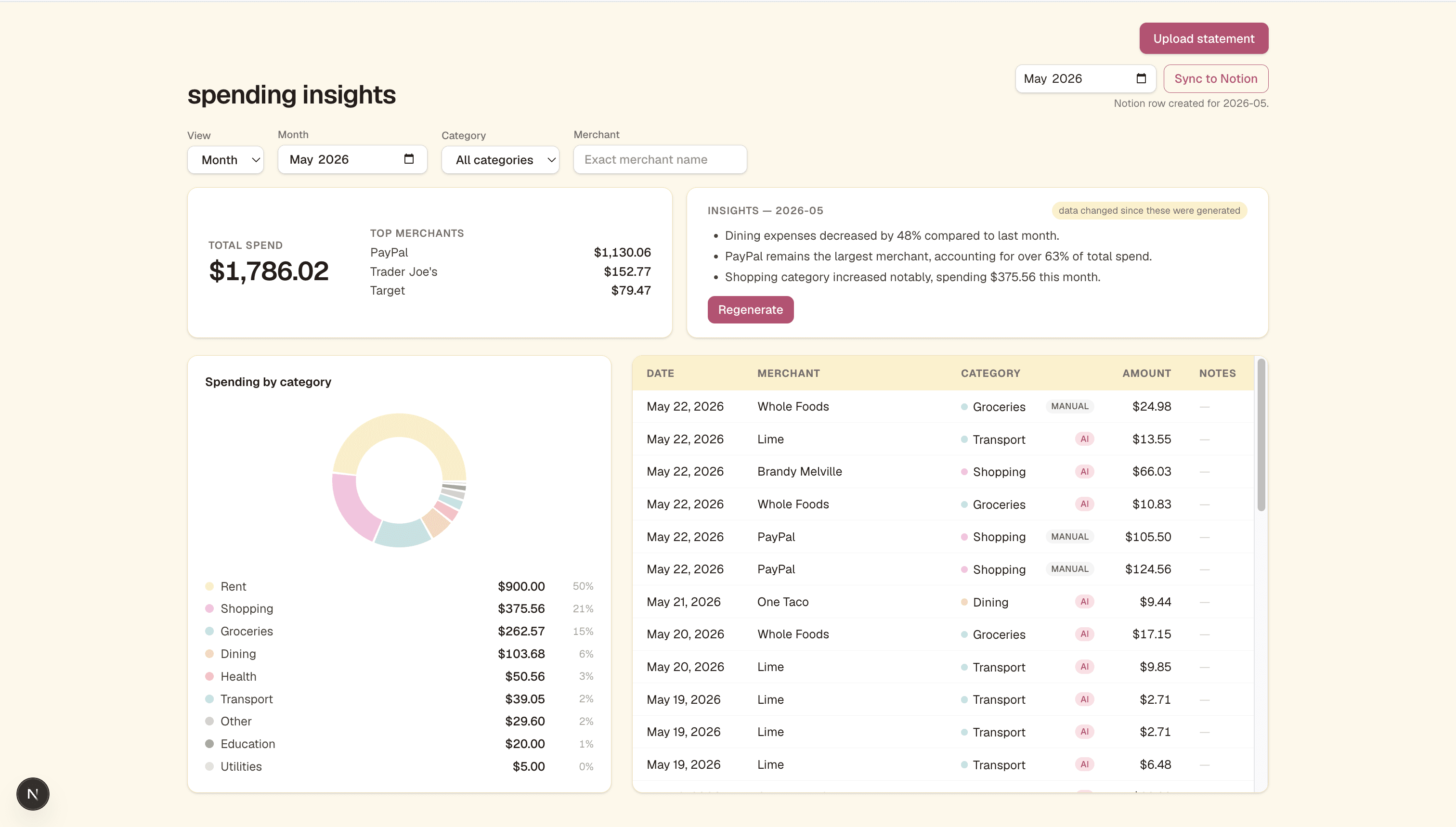Click the Transport legend label
This screenshot has width=1456, height=827.
point(247,698)
